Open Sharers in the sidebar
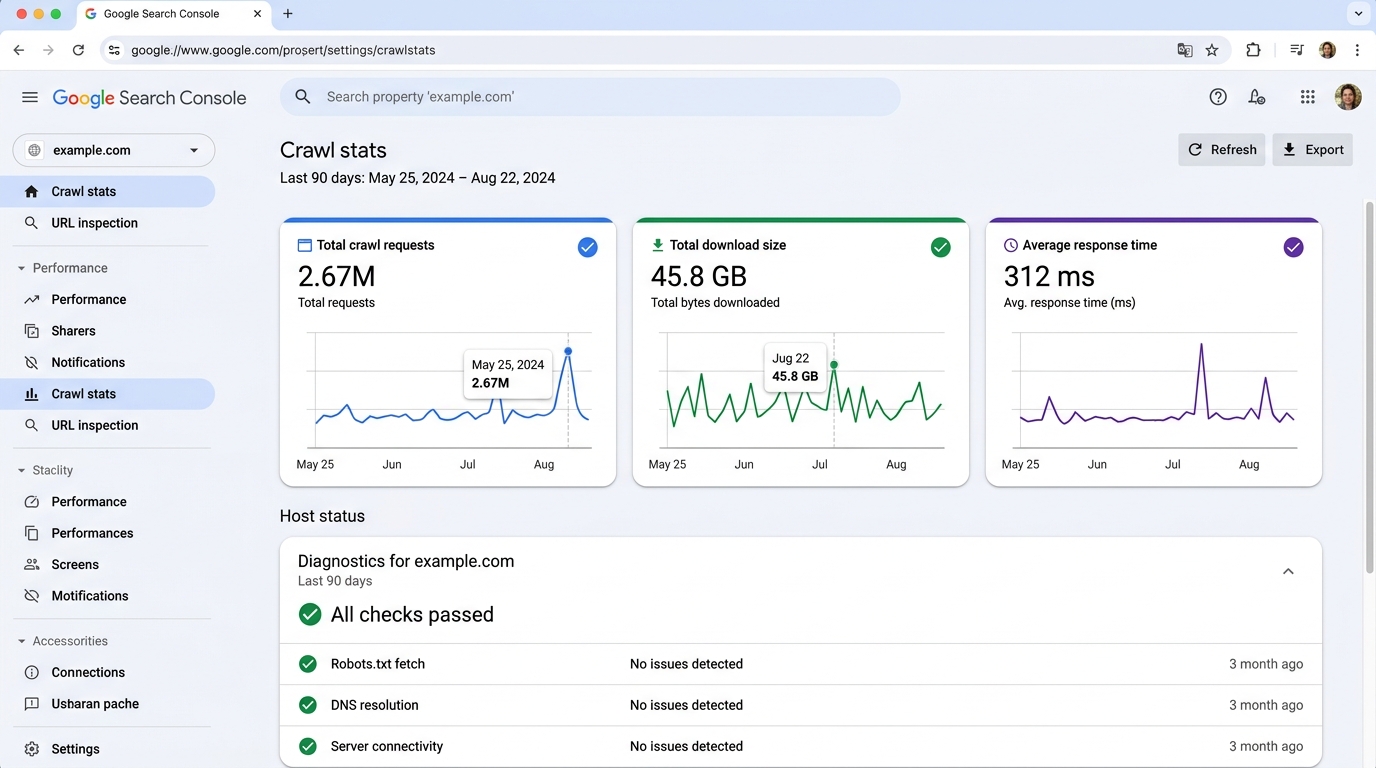The height and width of the screenshot is (768, 1376). pyautogui.click(x=107, y=331)
